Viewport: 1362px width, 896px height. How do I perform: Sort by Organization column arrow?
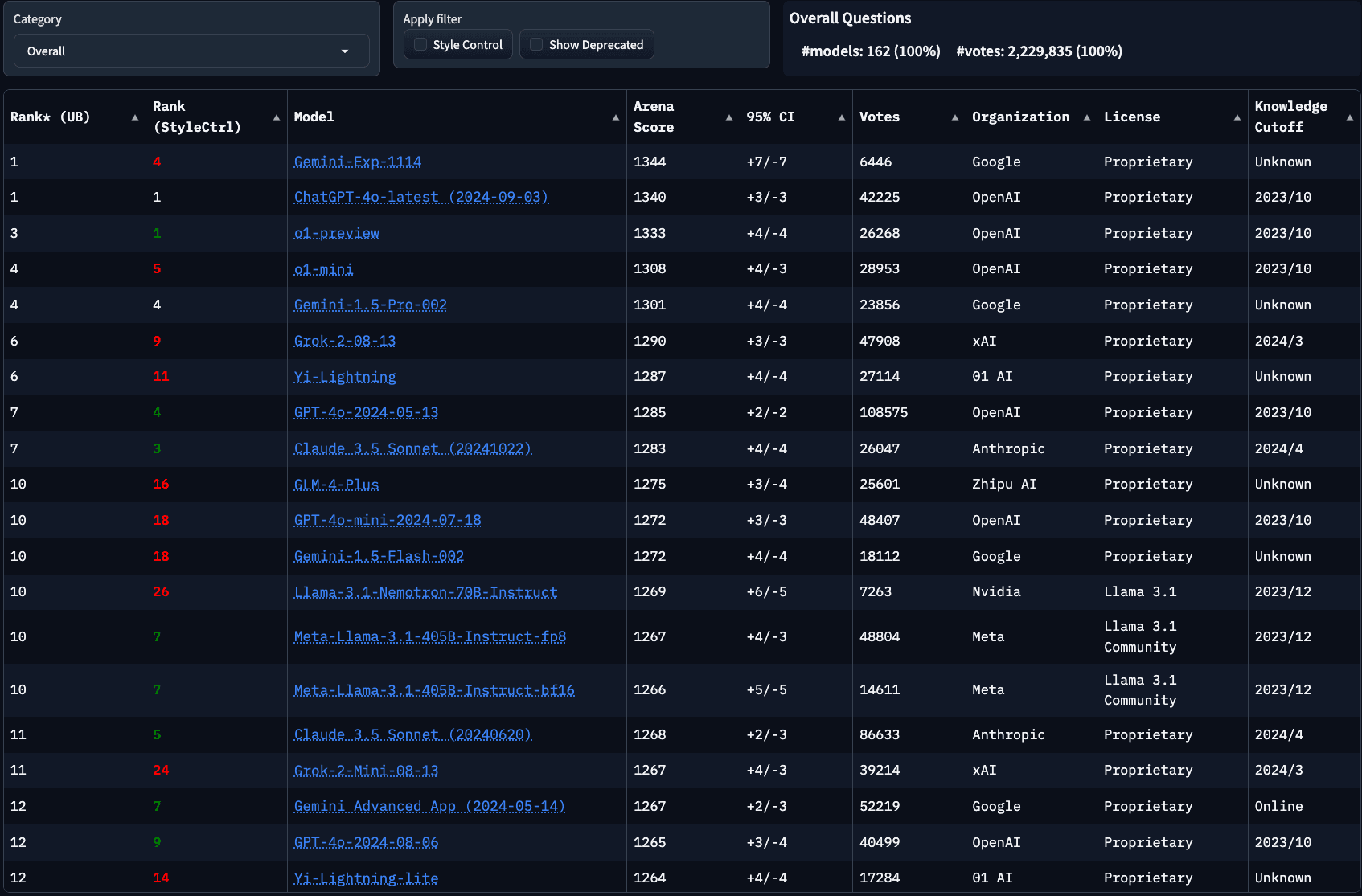point(1087,117)
